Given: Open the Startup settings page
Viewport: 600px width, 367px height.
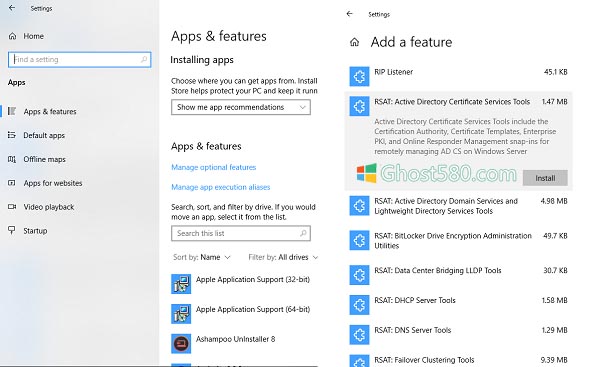Looking at the screenshot, I should coord(35,230).
